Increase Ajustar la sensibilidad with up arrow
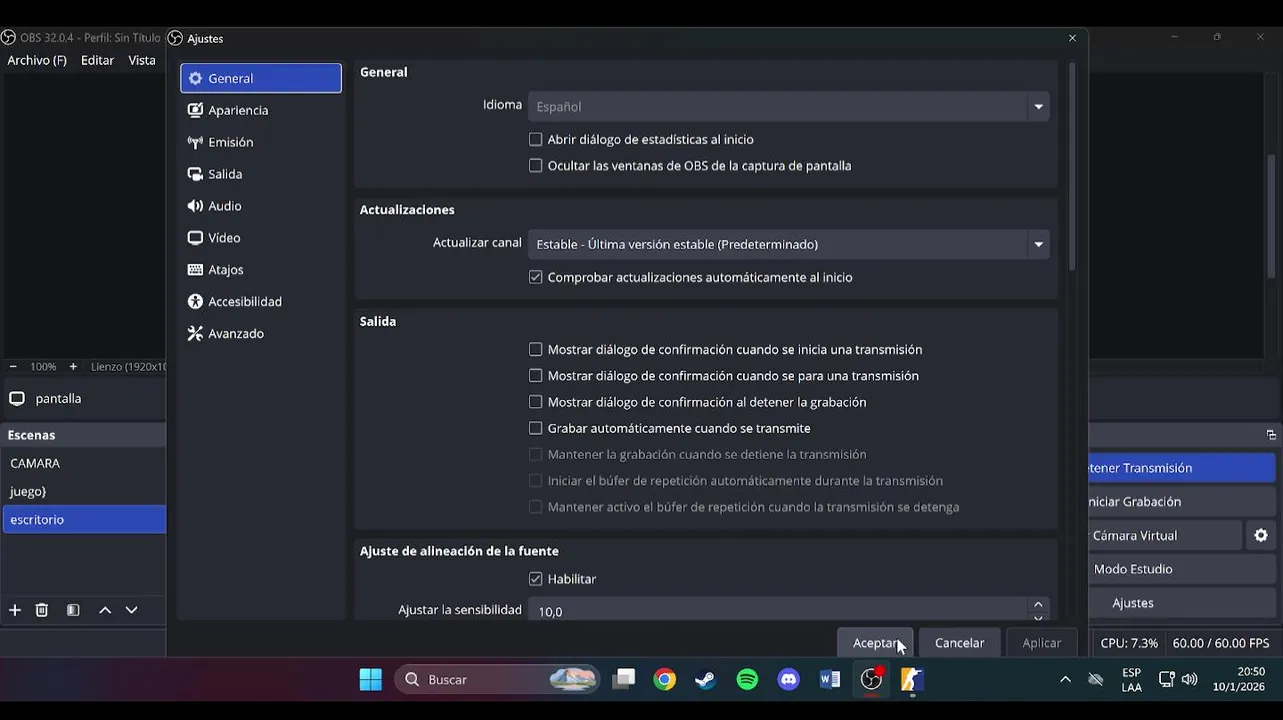 pos(1038,604)
